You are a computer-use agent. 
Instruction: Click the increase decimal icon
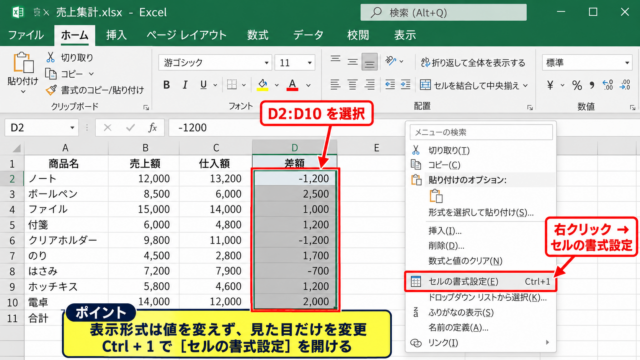pyautogui.click(x=608, y=85)
